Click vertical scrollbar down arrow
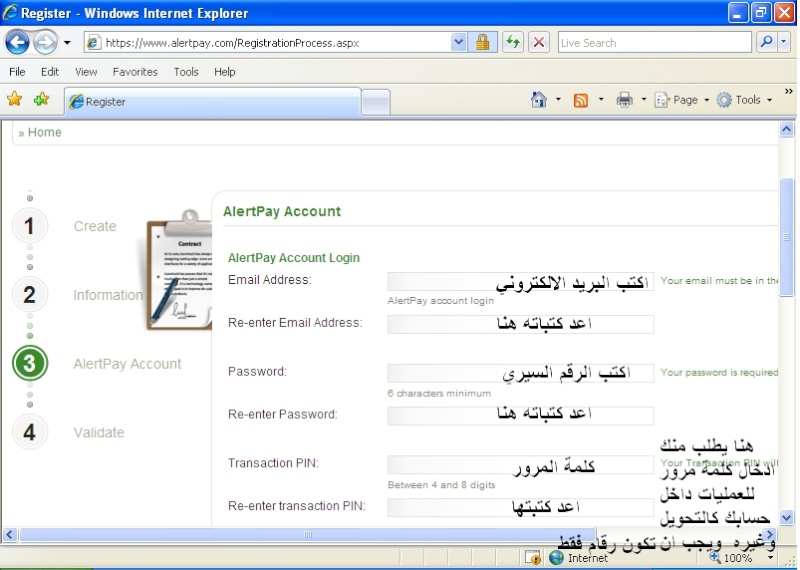 click(786, 517)
